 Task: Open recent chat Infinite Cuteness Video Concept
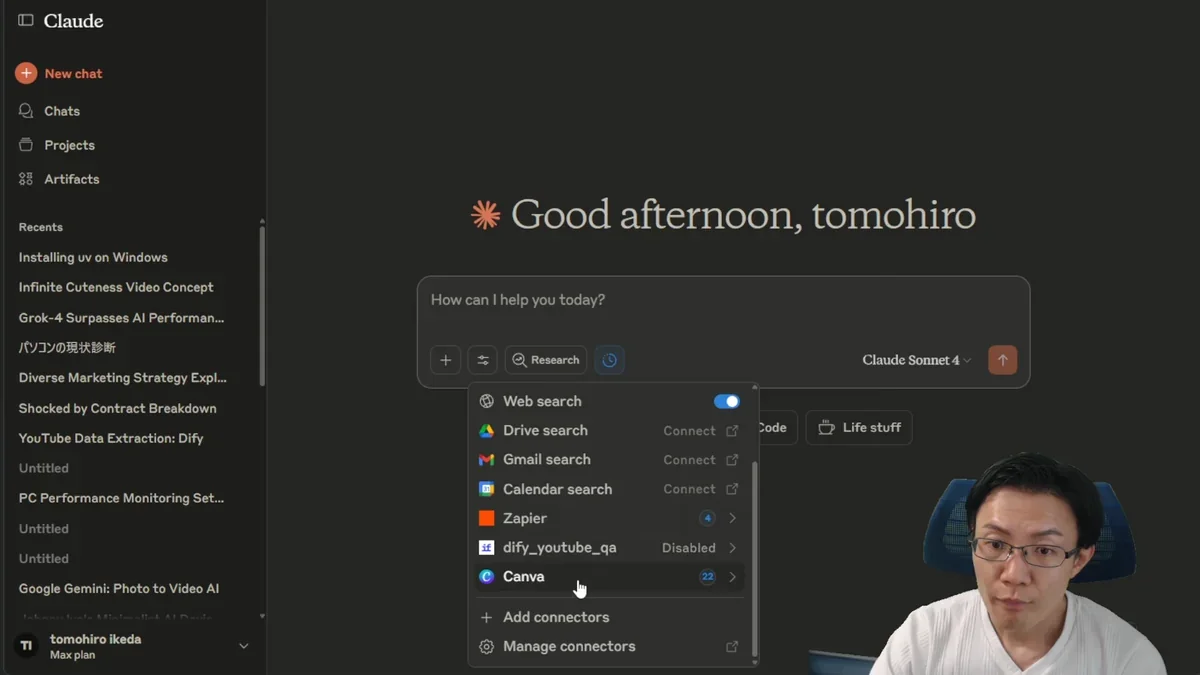click(x=116, y=287)
